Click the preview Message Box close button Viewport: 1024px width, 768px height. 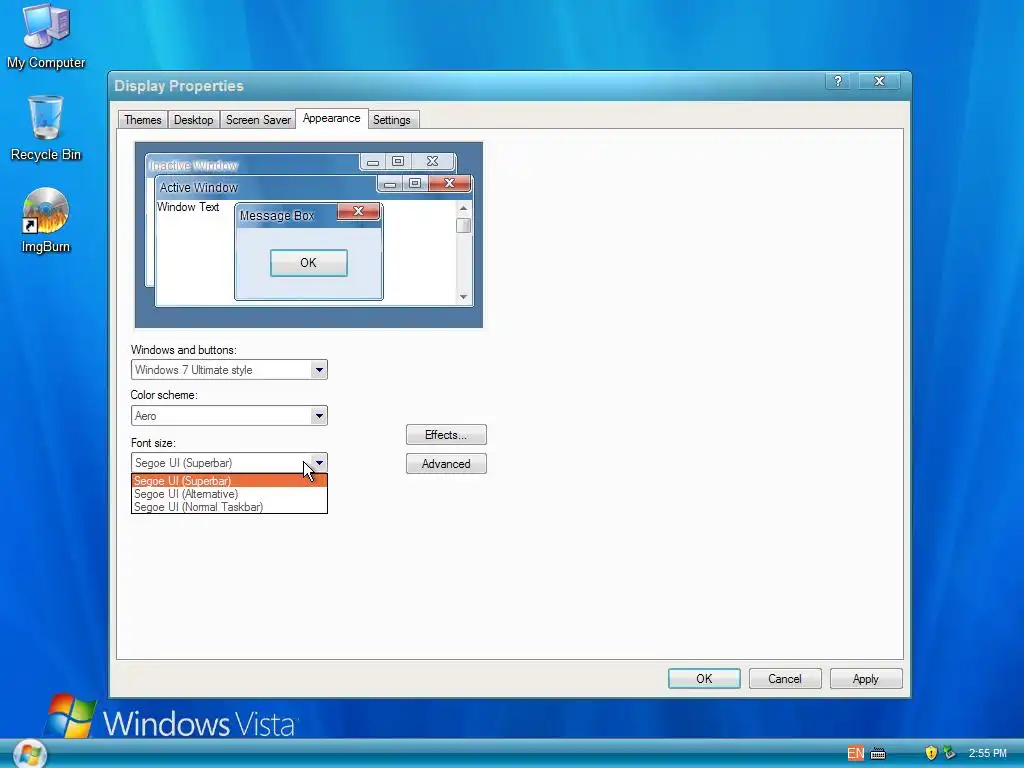358,211
